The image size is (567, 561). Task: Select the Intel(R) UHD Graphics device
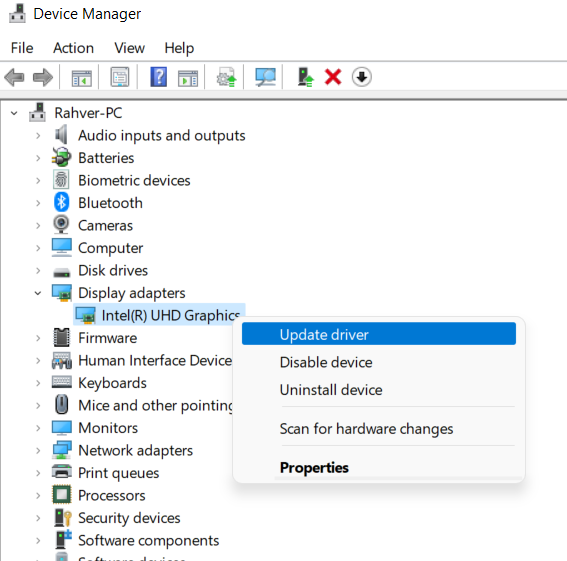[159, 315]
